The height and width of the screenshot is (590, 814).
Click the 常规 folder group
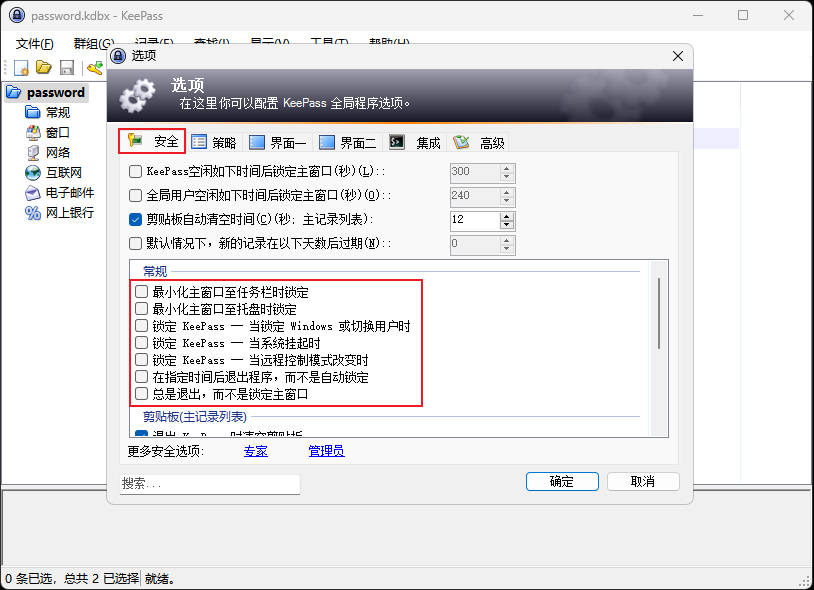point(57,113)
